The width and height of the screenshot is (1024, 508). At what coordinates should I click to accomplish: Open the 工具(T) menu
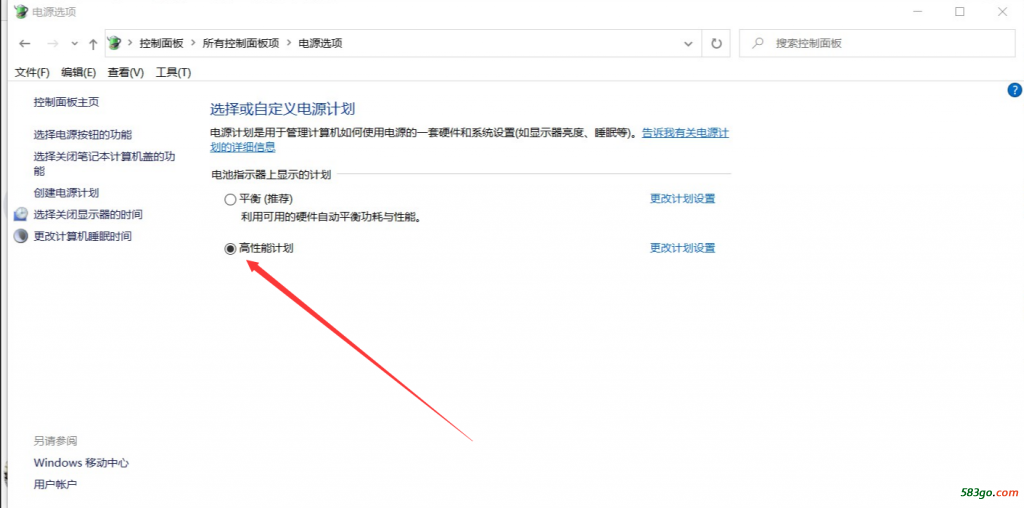pos(173,72)
